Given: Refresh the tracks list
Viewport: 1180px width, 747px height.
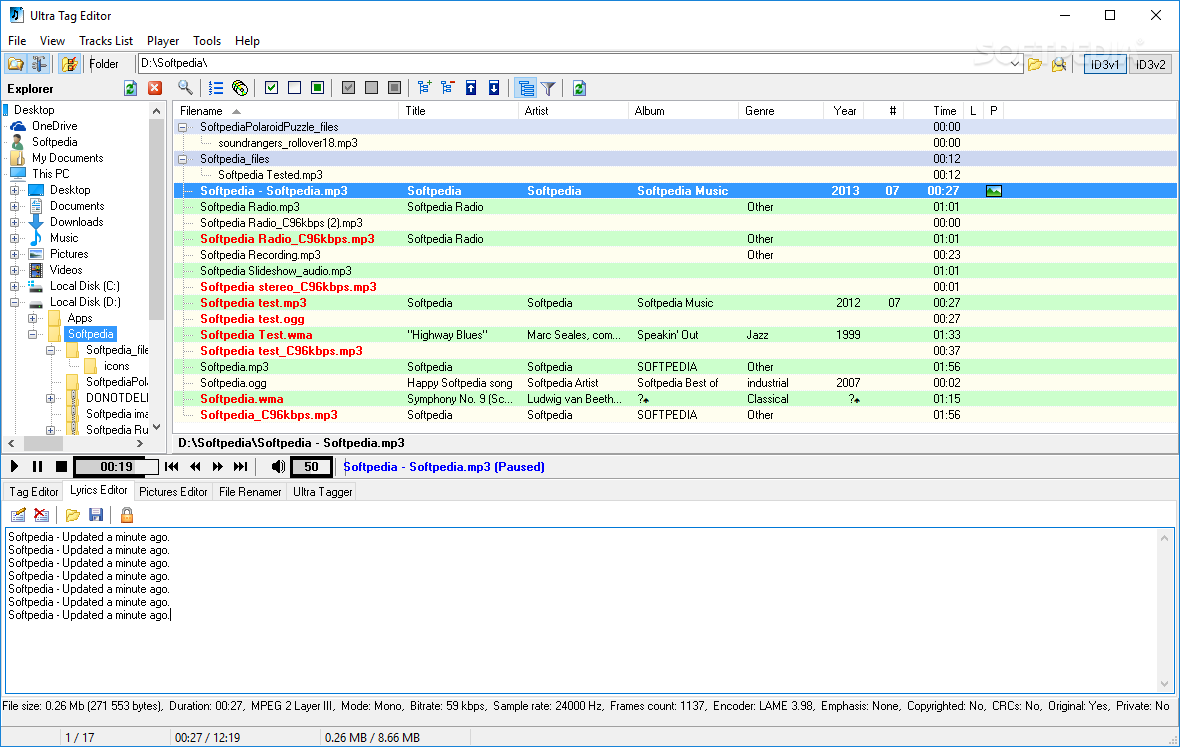Looking at the screenshot, I should pyautogui.click(x=579, y=88).
